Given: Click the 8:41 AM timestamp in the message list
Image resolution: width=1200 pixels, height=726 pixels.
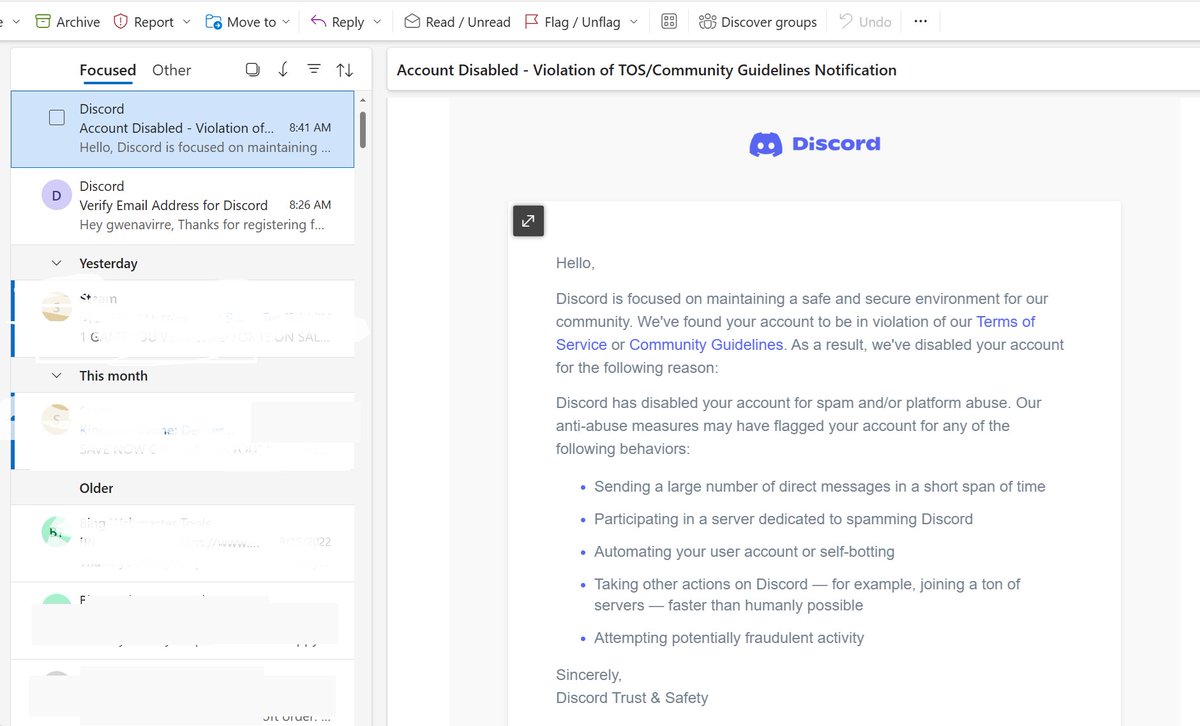Looking at the screenshot, I should point(310,128).
